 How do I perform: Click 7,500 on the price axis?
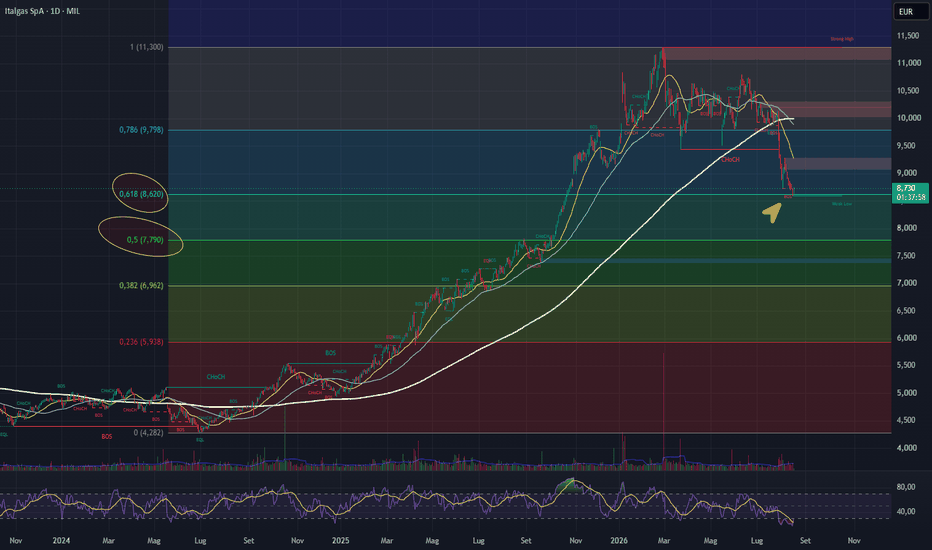tap(906, 256)
